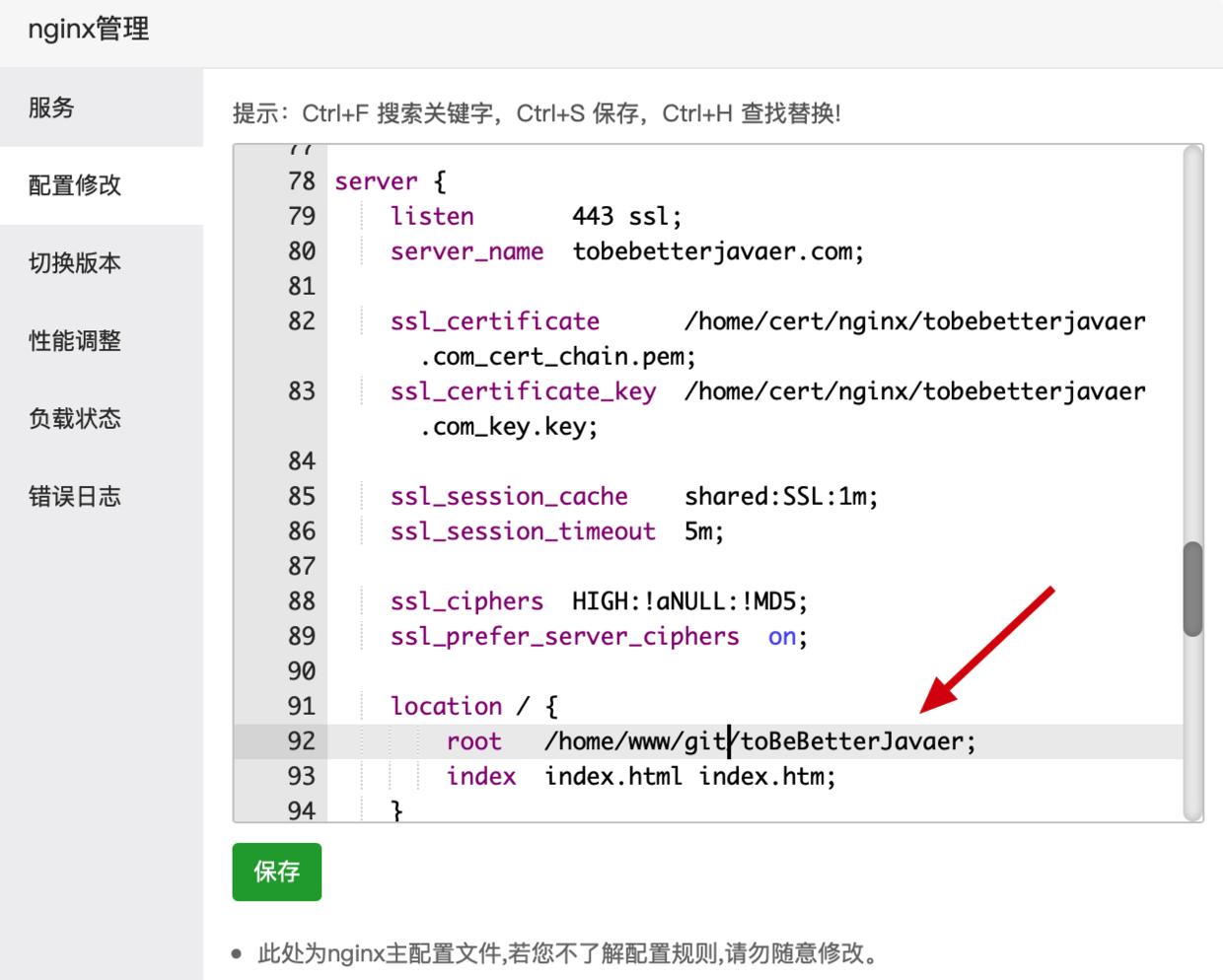
Task: Place cursor on the listen 443 ssl line
Action: (533, 217)
